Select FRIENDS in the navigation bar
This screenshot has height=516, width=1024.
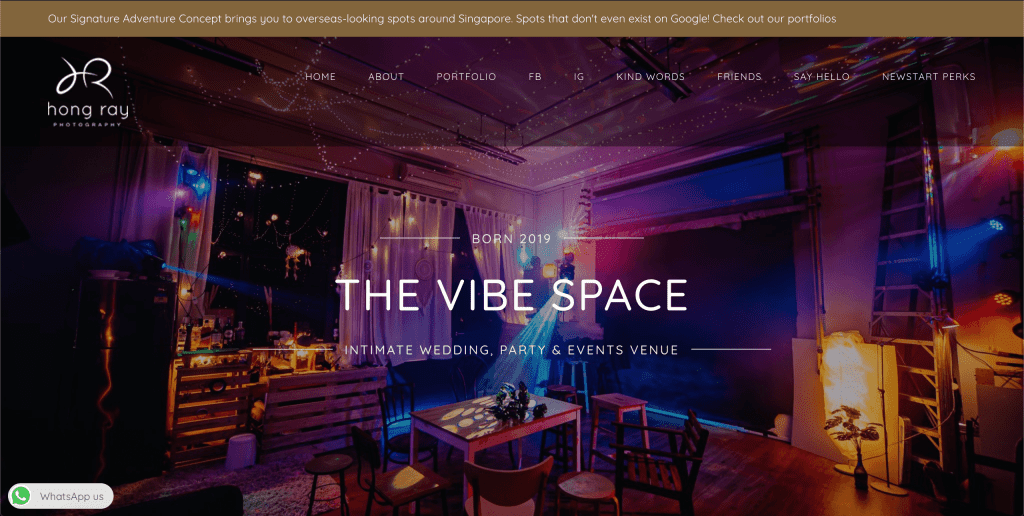[x=739, y=76]
